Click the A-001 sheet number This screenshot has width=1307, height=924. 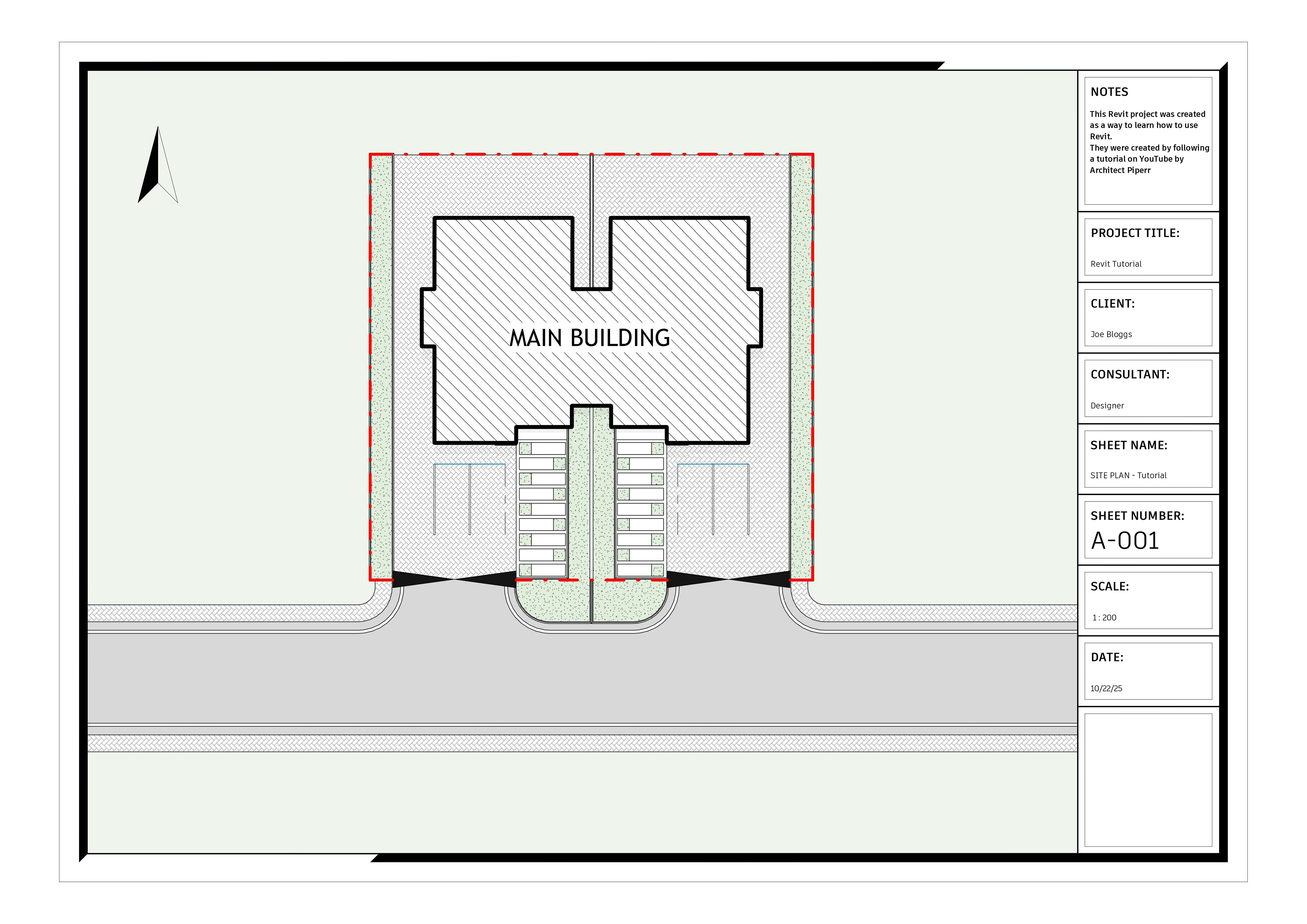(1125, 541)
